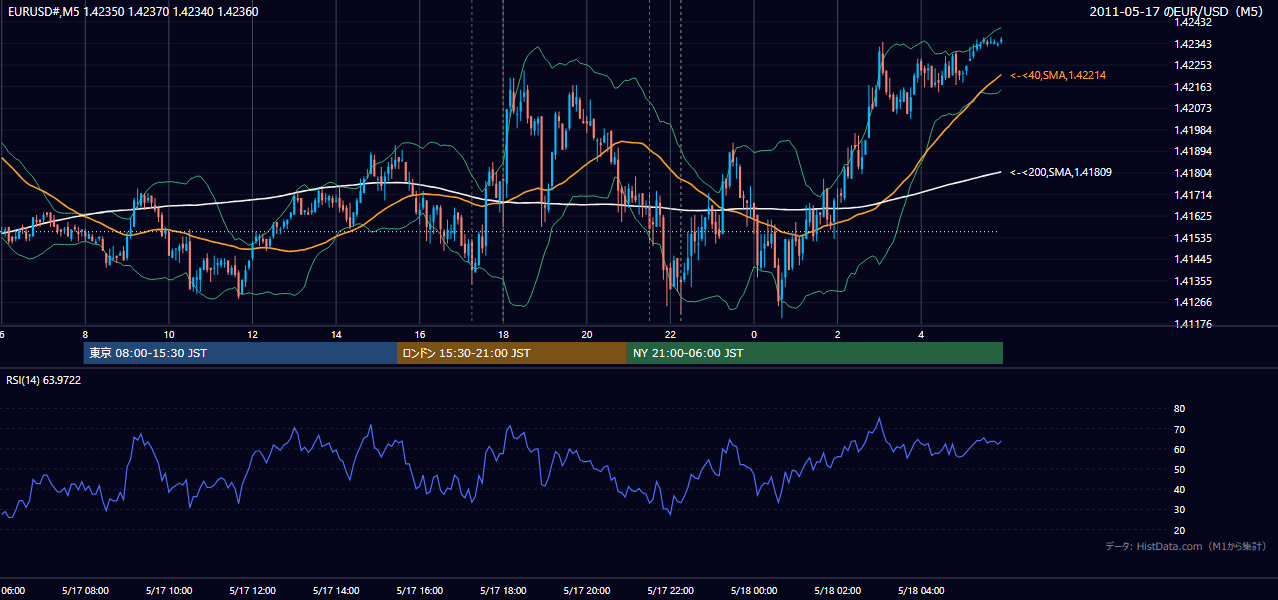
Task: Click the 5/17 14:00 time label
Action: (x=336, y=591)
